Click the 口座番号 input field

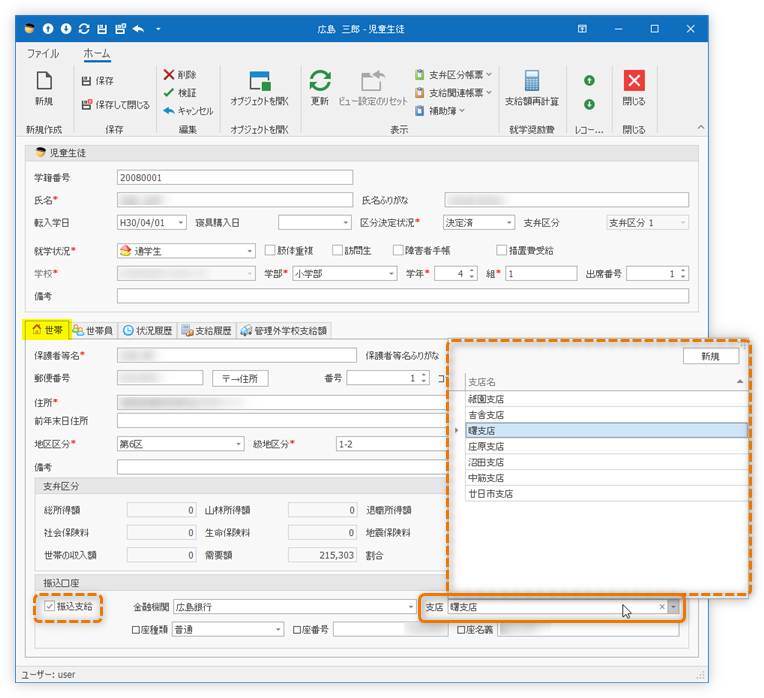click(x=391, y=630)
